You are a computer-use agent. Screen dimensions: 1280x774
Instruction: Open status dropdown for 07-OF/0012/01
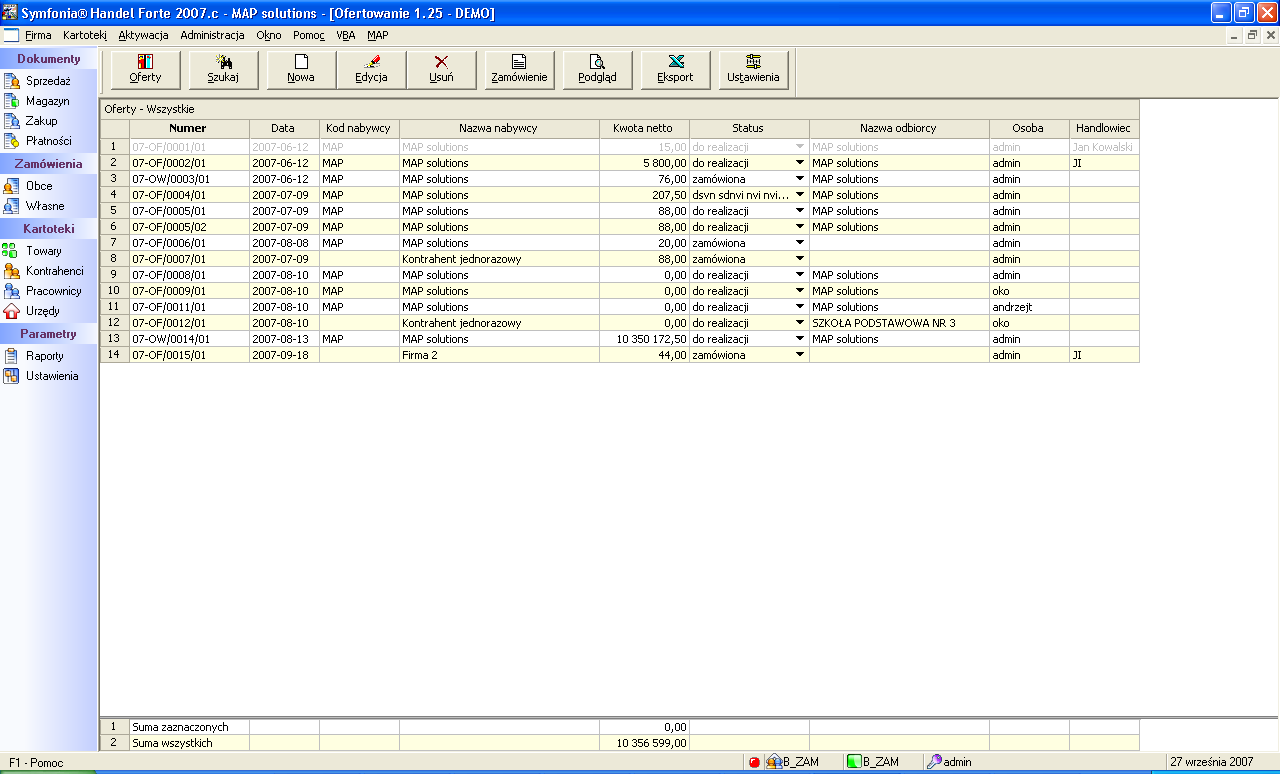[x=800, y=323]
